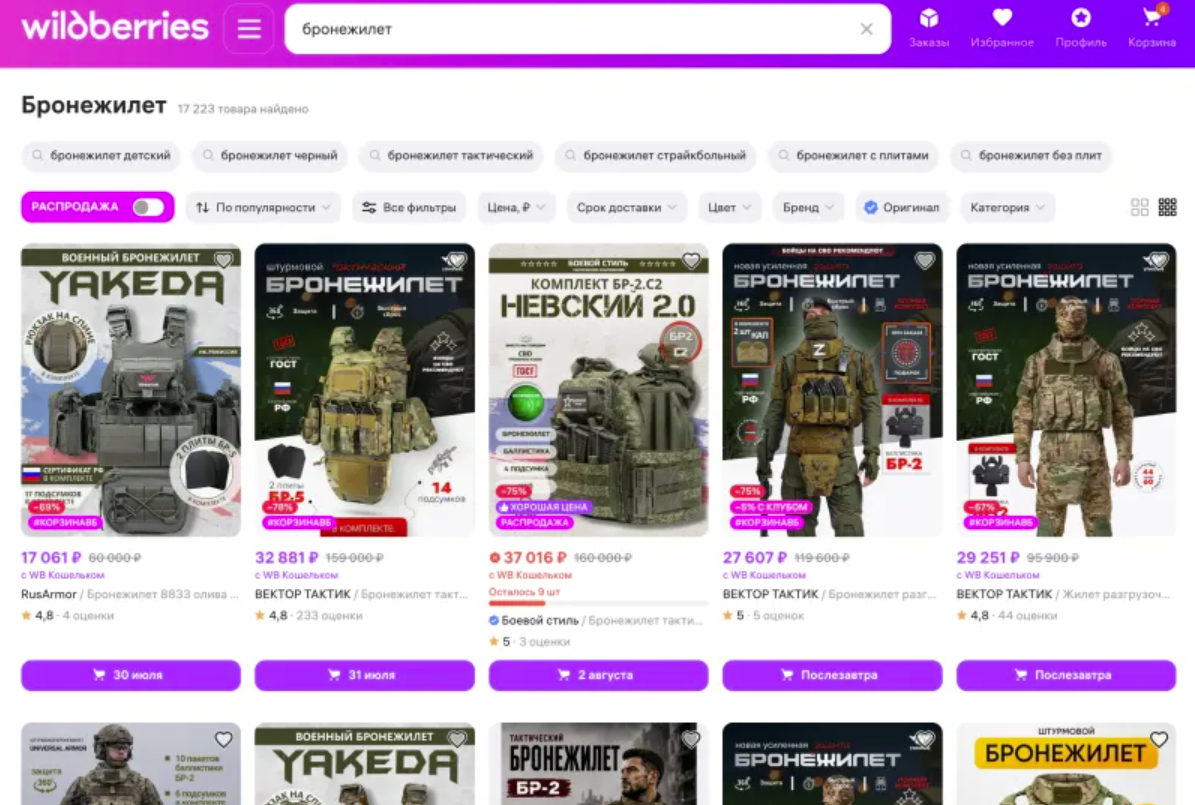Open Бренд brand dropdown

pyautogui.click(x=808, y=207)
